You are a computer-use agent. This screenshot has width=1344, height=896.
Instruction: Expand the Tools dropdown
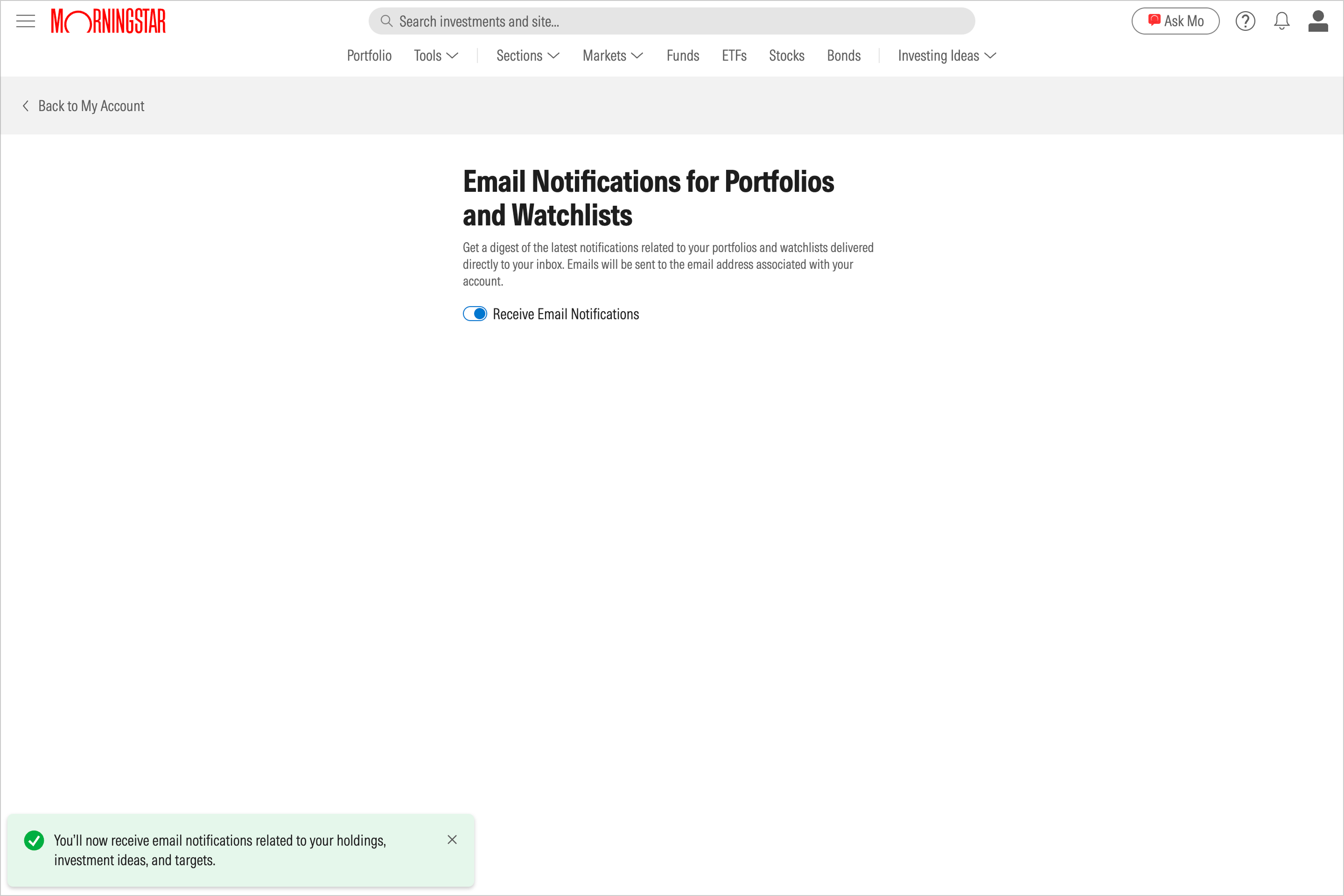click(436, 56)
